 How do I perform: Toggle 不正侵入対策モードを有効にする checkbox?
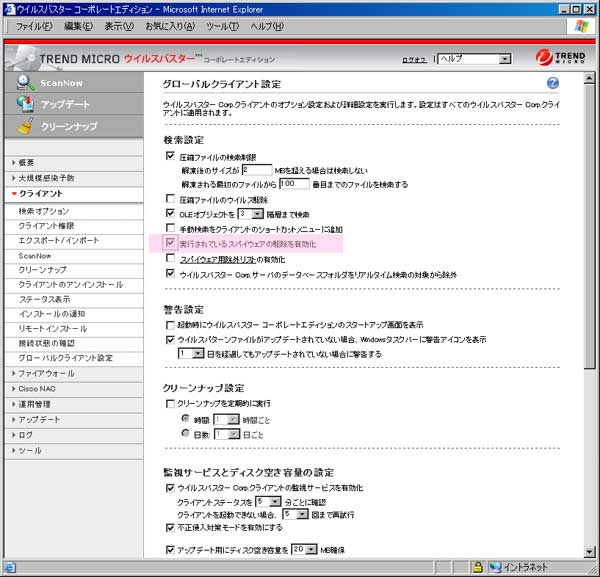point(170,528)
